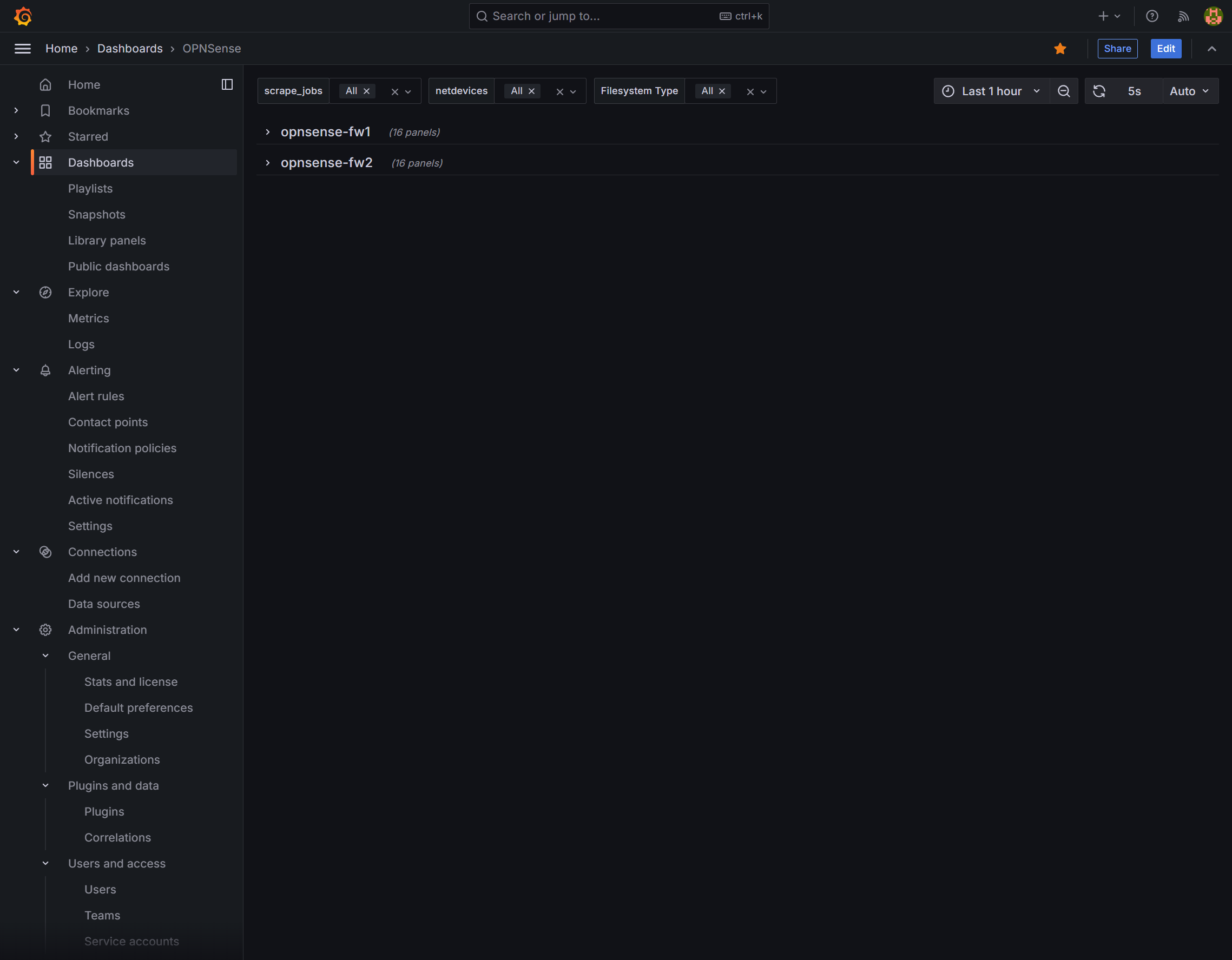Clear all scrape_jobs selections
The image size is (1232, 960).
point(395,92)
